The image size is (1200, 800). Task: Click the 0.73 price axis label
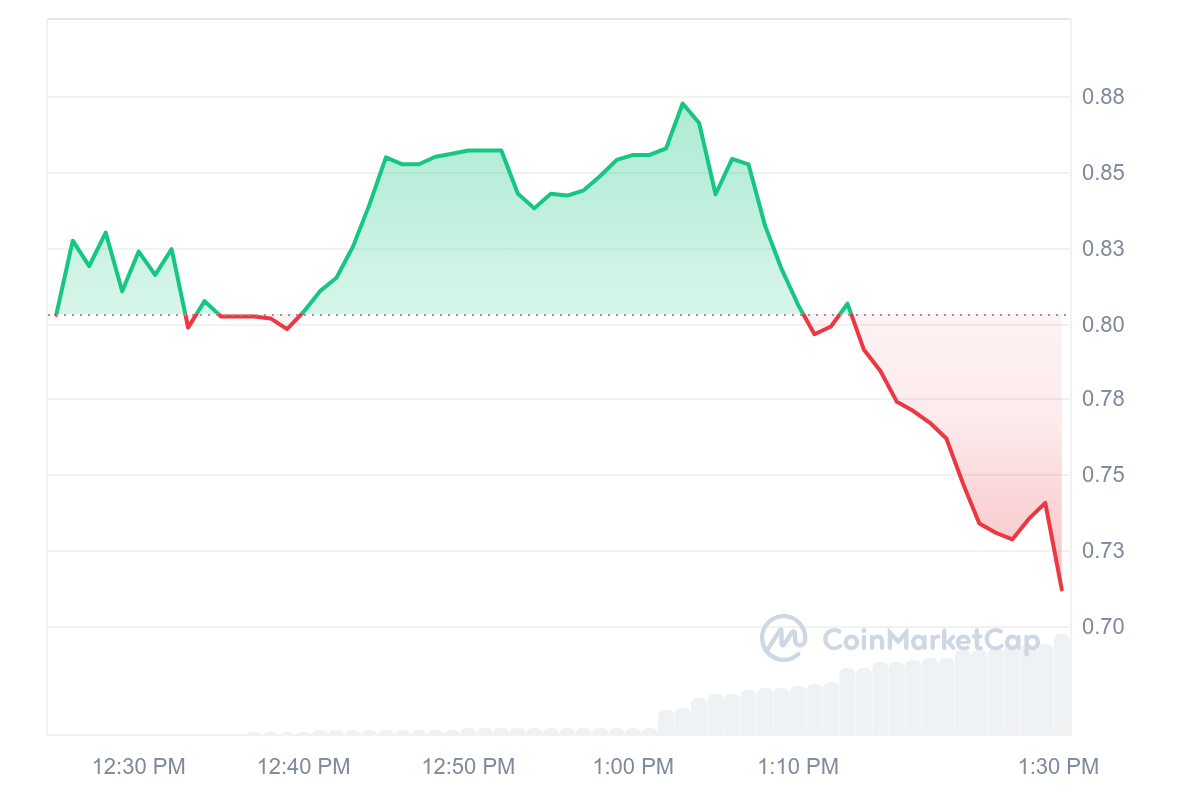point(1103,551)
